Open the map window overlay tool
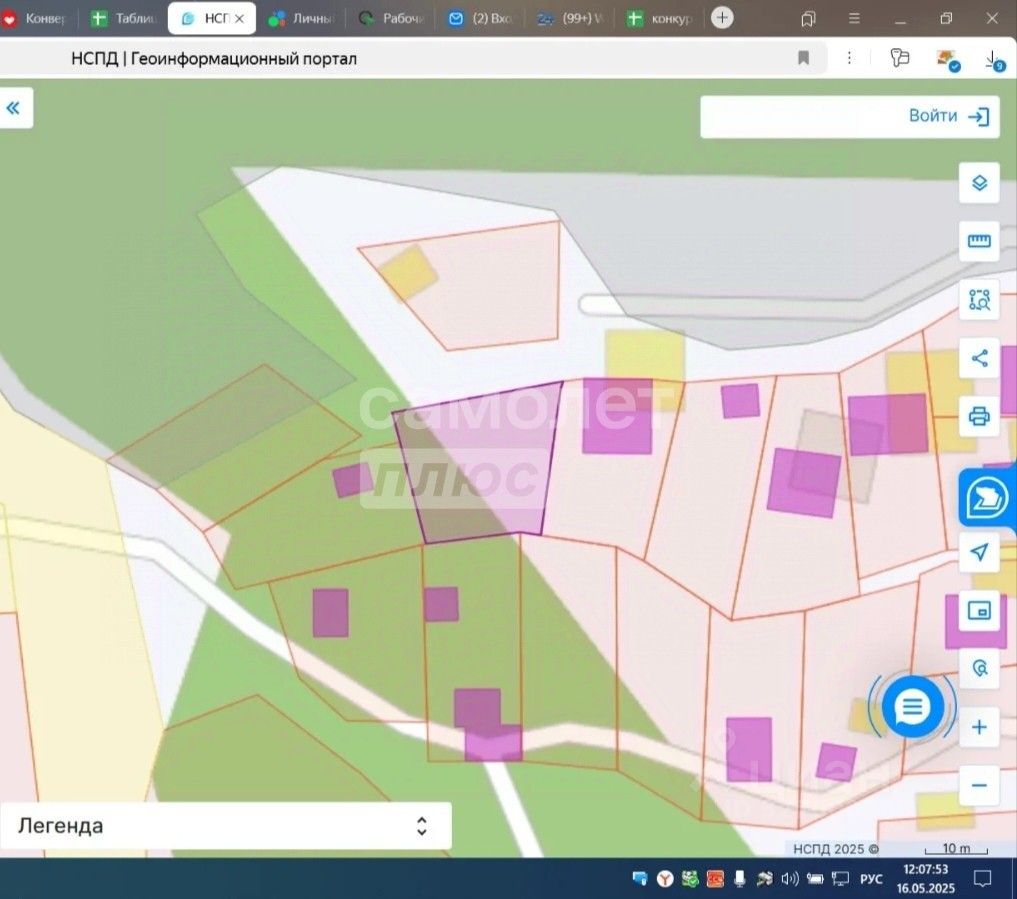1017x899 pixels. (x=979, y=610)
